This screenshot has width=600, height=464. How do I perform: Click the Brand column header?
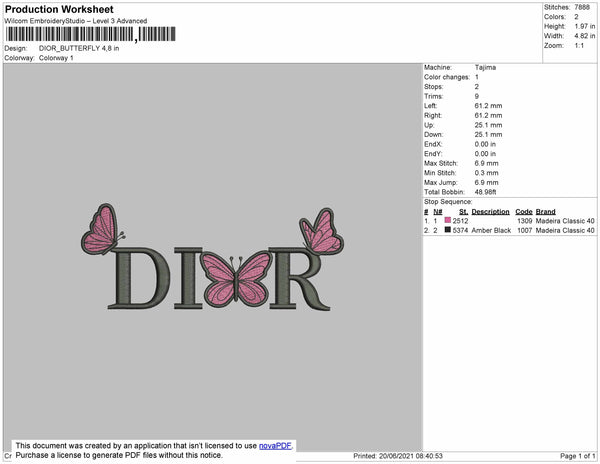point(545,212)
